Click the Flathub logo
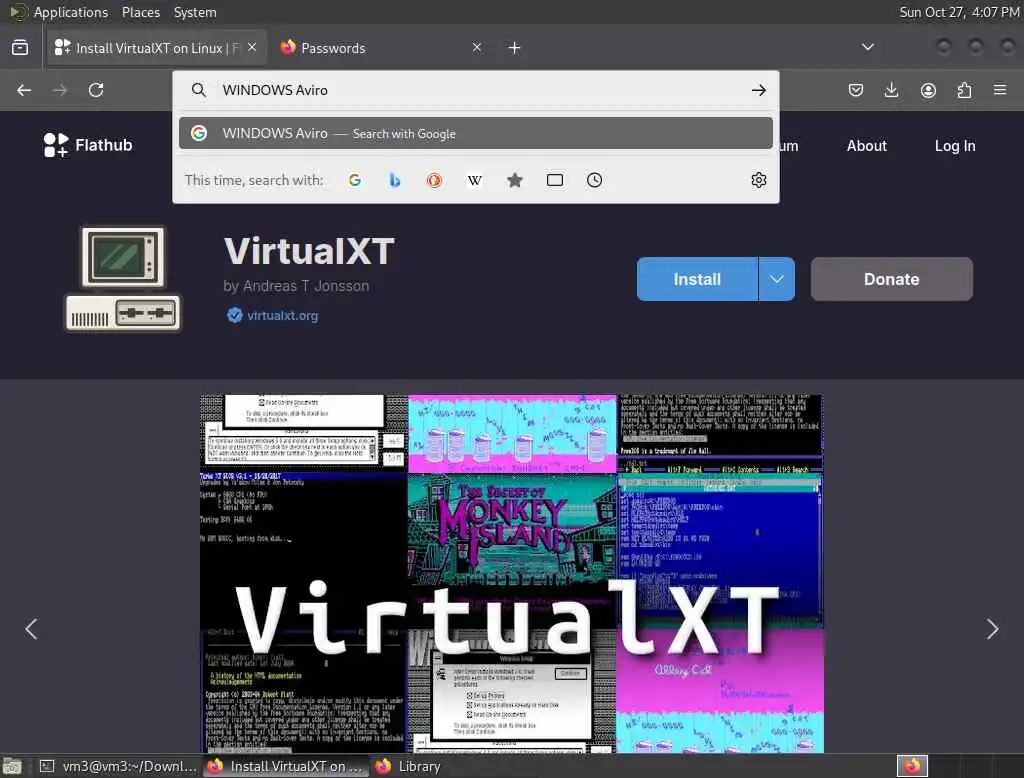This screenshot has height=778, width=1024. [x=88, y=145]
